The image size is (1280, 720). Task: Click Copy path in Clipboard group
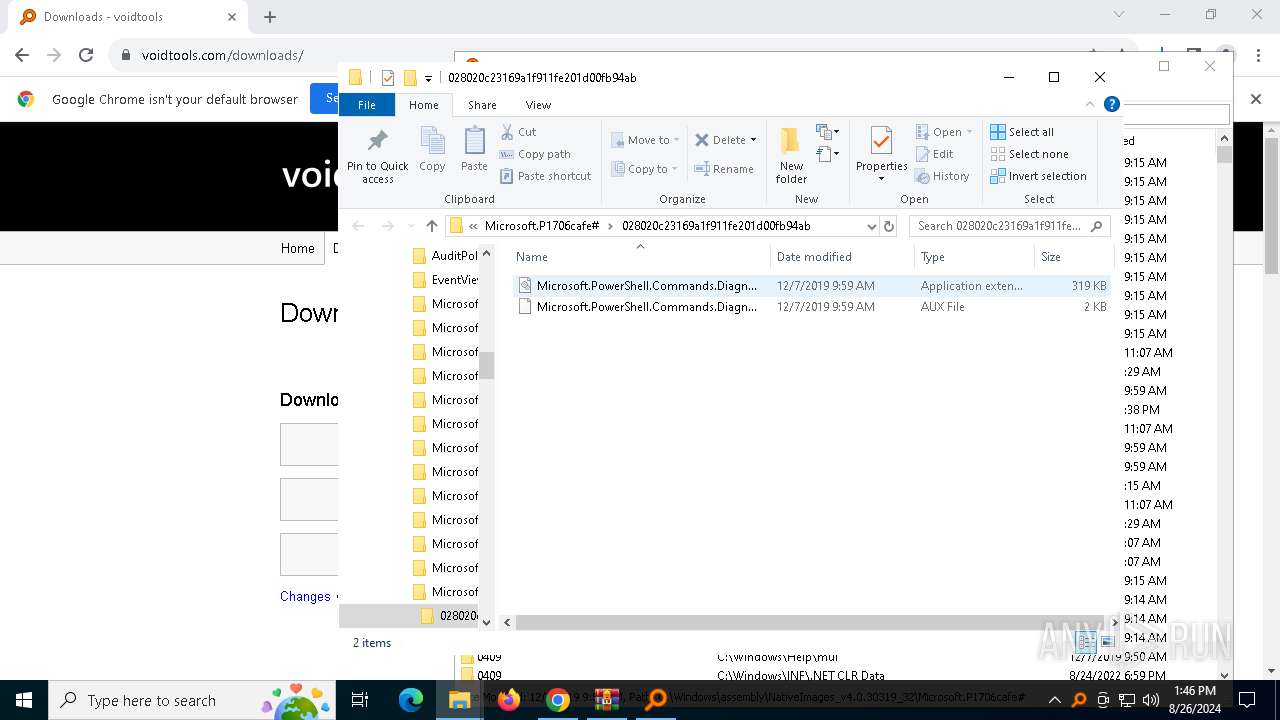point(535,154)
